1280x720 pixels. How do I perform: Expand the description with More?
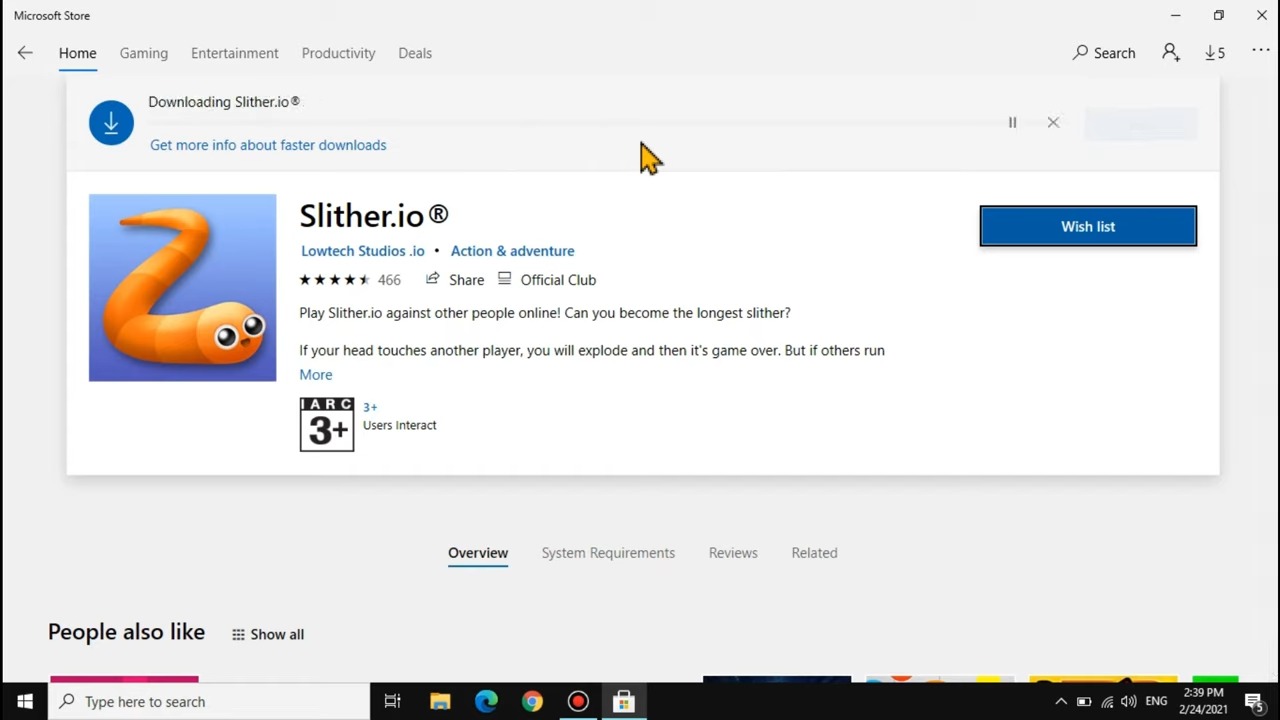click(x=316, y=375)
